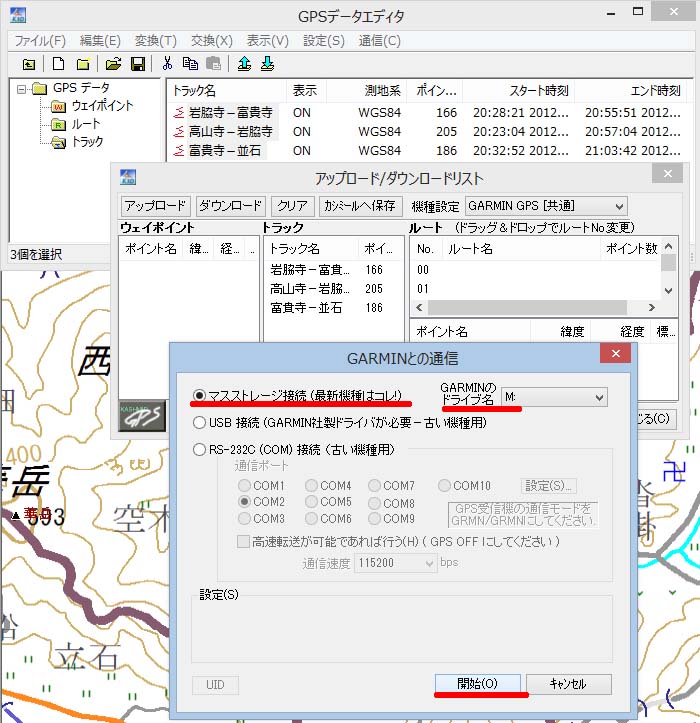Image resolution: width=700 pixels, height=723 pixels.
Task: Click the download down-arrow toolbar icon
Action: click(x=267, y=64)
